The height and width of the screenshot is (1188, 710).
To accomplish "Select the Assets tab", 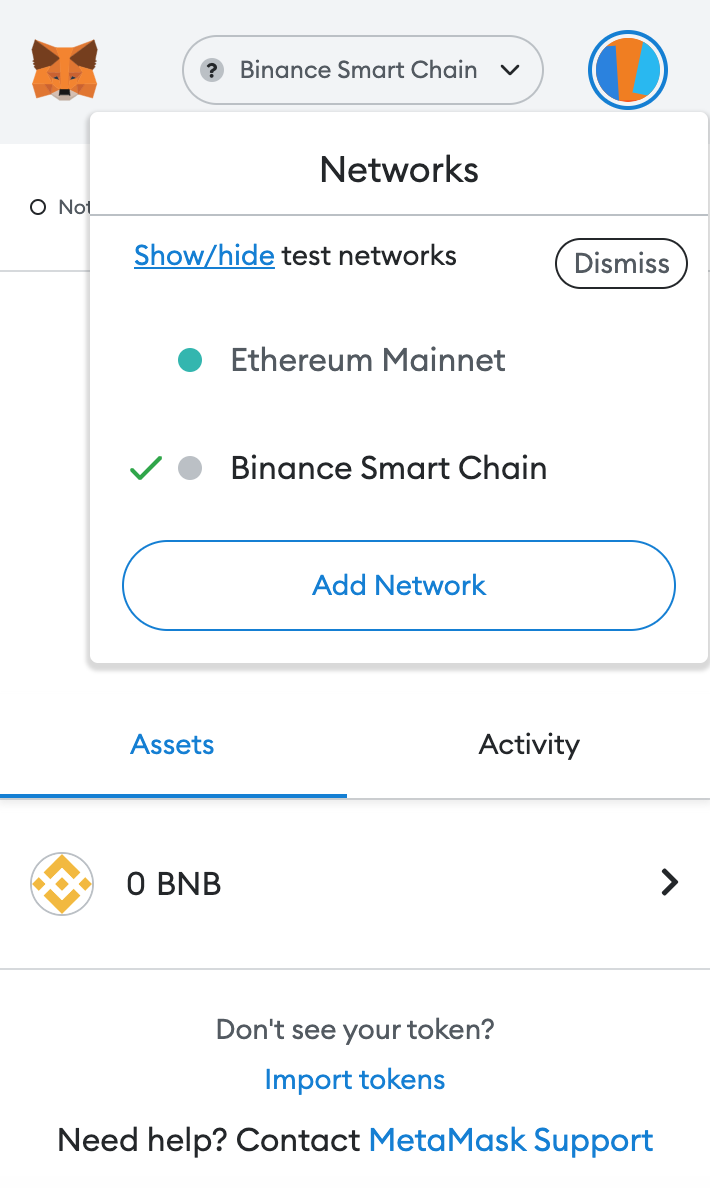I will (x=172, y=744).
